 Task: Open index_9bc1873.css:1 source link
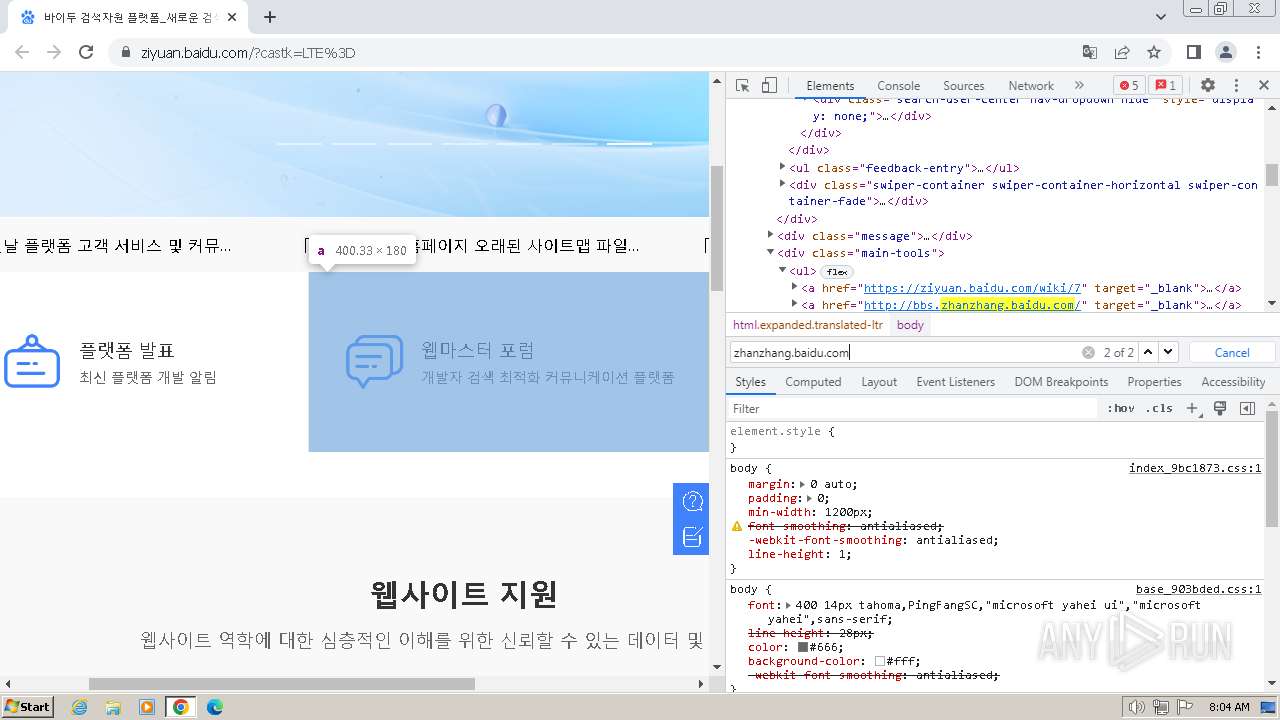pyautogui.click(x=1195, y=468)
